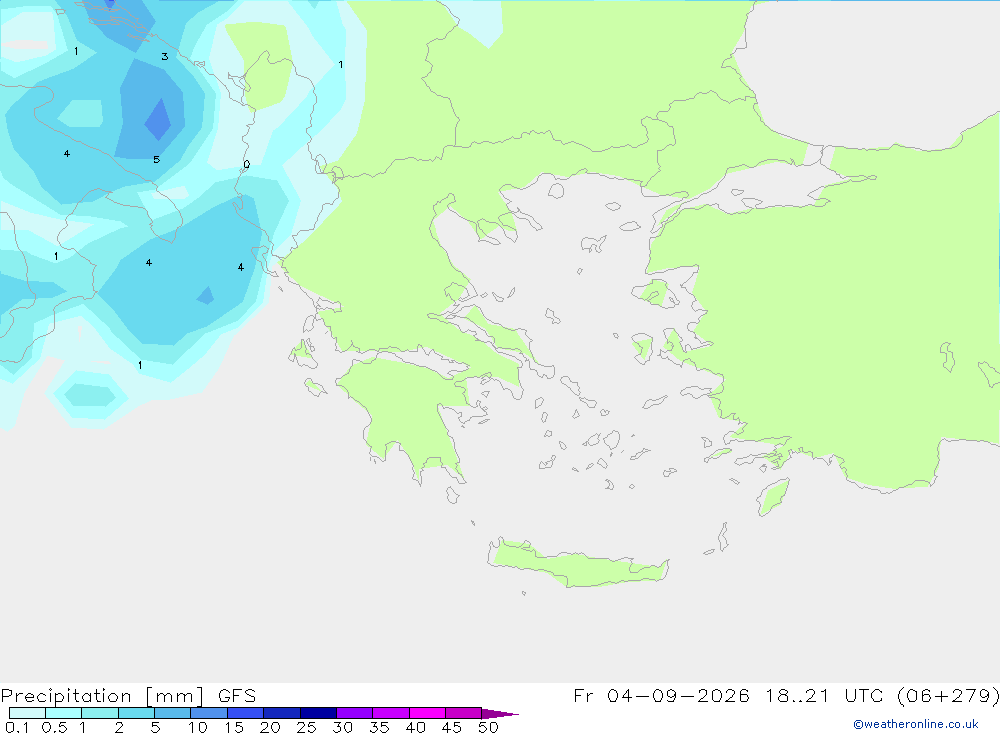Click the 'Precipitation [mm]' title text
Screen dimensions: 1000x733
coord(102,696)
